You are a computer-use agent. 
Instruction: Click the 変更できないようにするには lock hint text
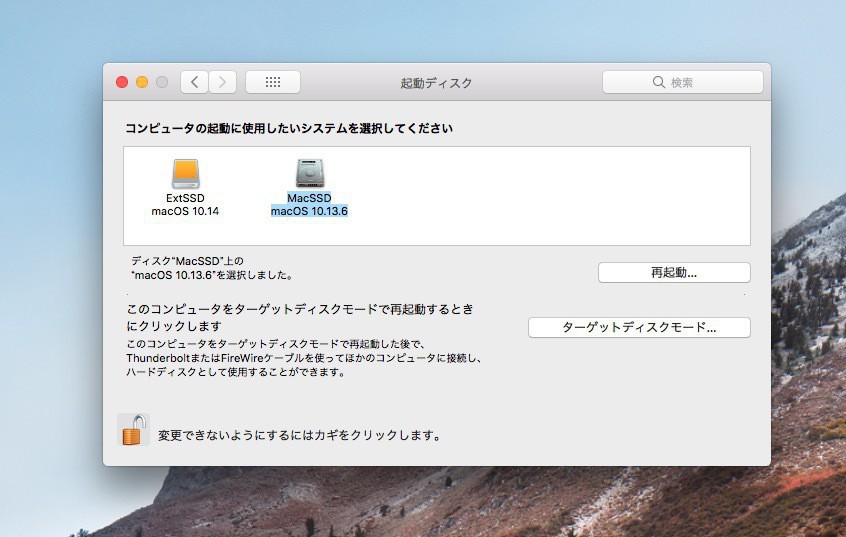click(299, 436)
